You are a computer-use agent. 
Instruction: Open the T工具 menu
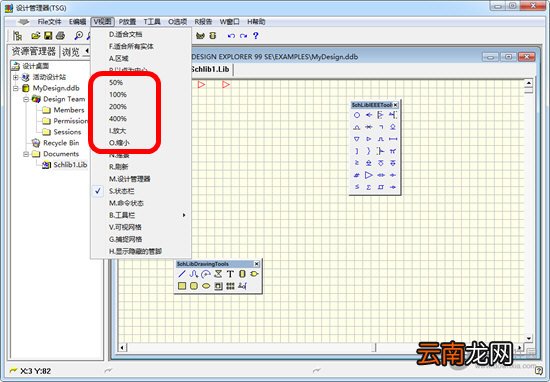click(152, 22)
